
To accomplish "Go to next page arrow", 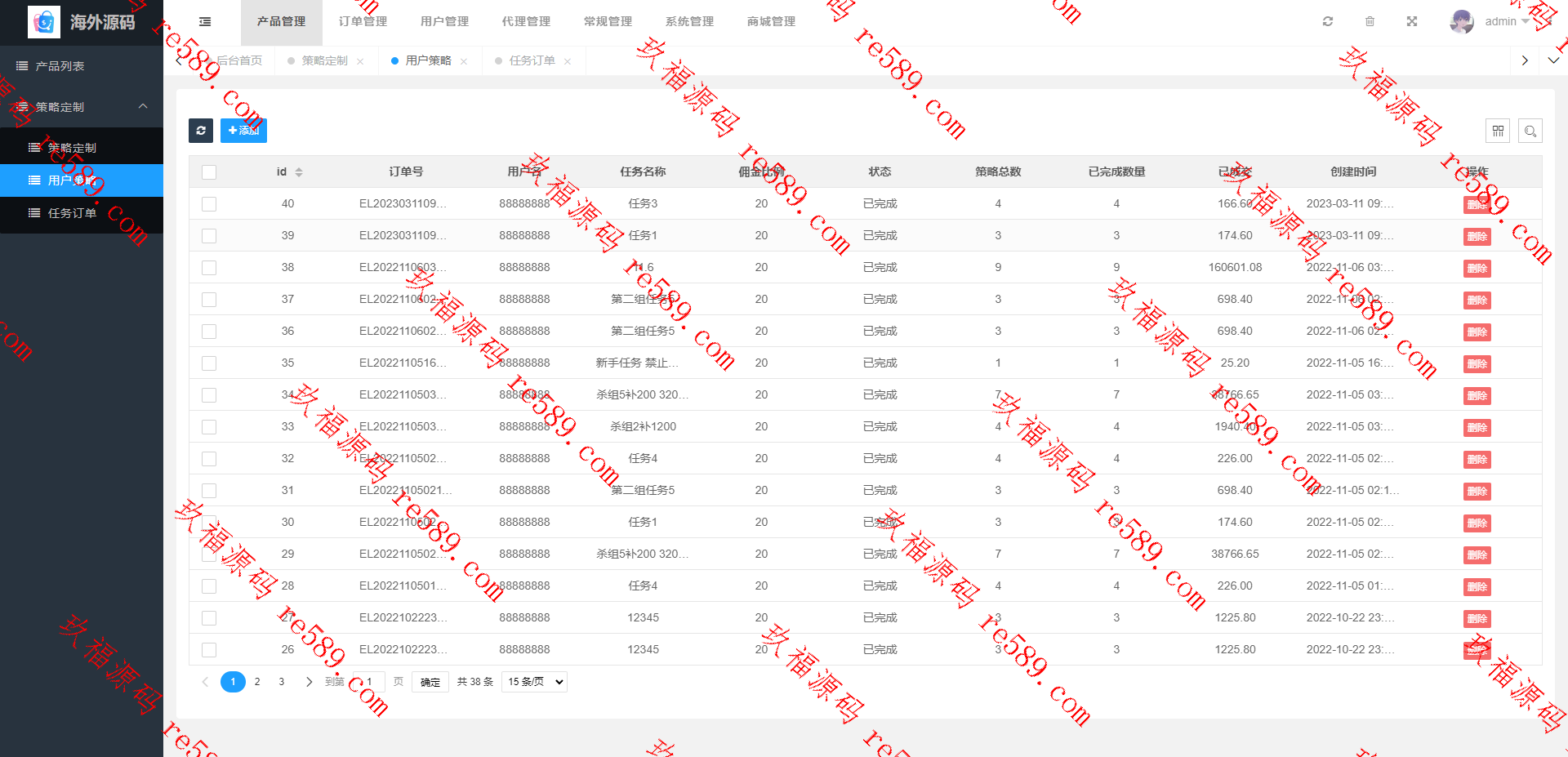I will (x=309, y=682).
